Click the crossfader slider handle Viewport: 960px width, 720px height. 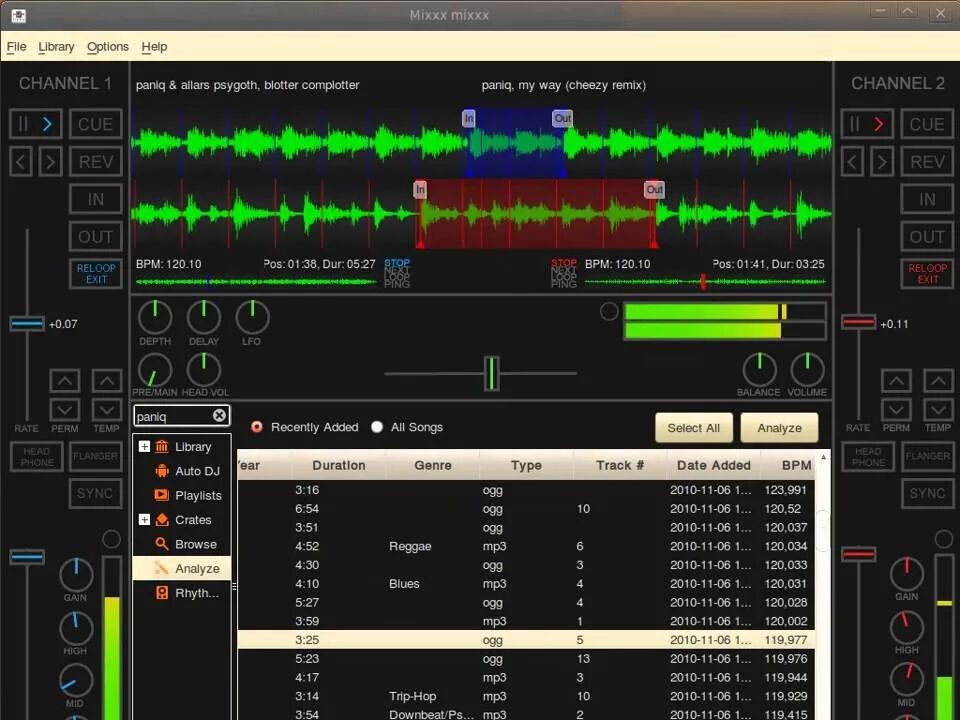[x=492, y=373]
